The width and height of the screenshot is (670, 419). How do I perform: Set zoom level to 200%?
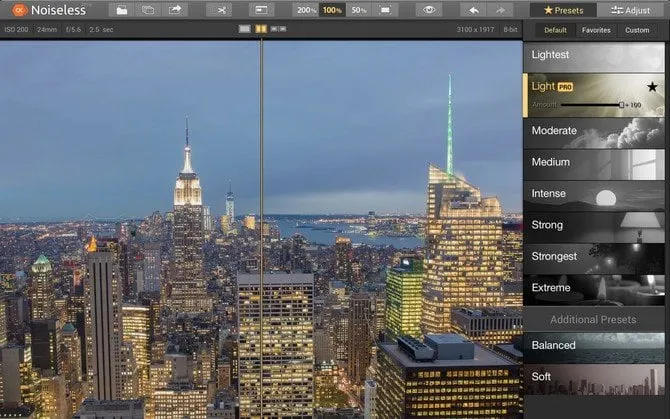tap(305, 10)
